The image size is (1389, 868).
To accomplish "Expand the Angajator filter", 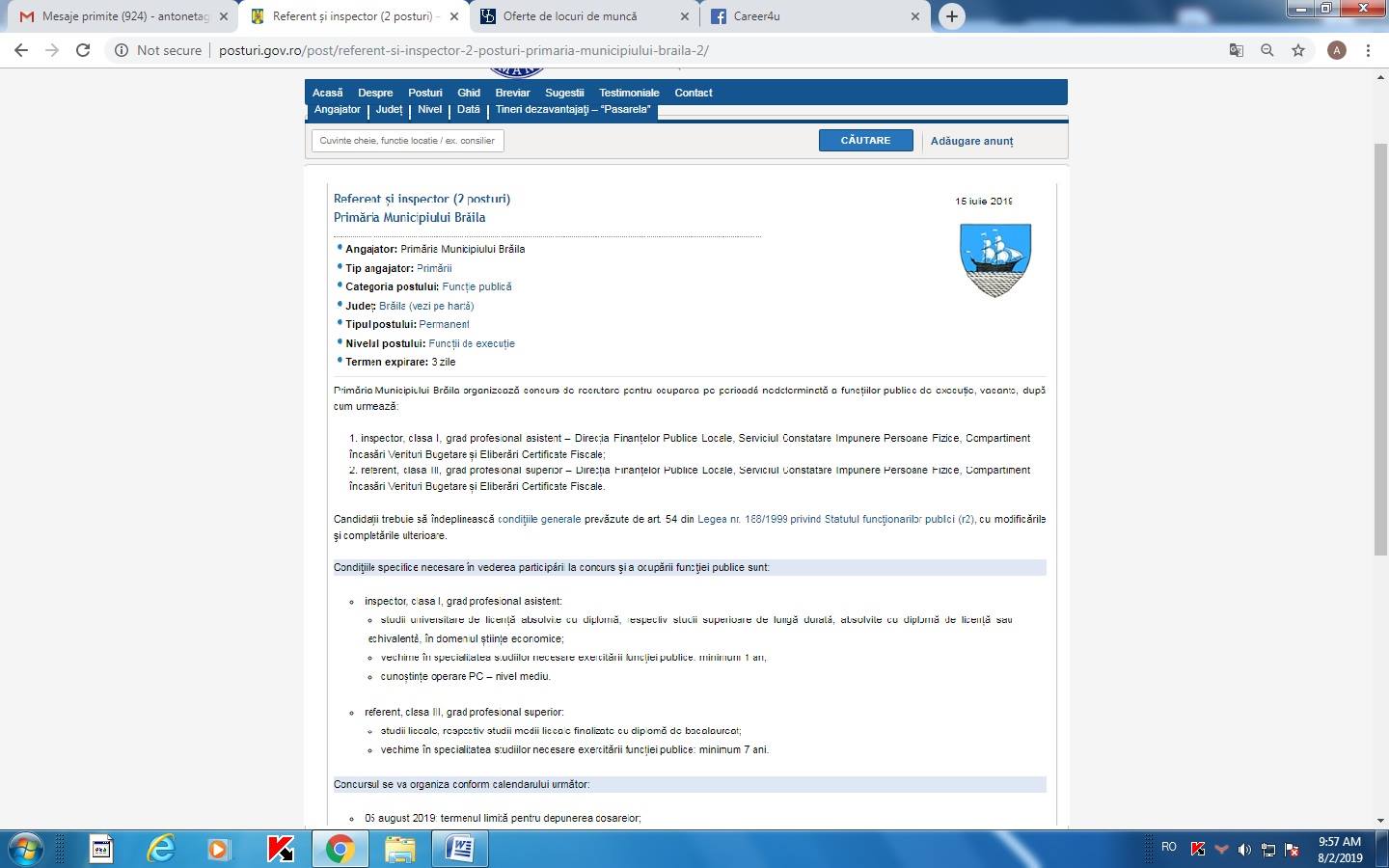I will 337,110.
